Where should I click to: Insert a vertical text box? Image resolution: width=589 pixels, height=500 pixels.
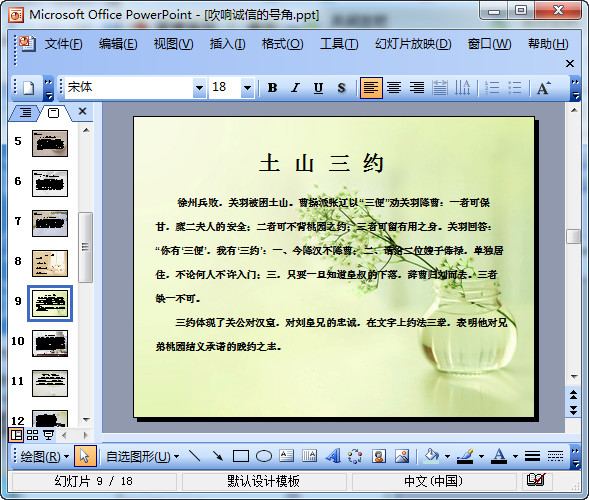tap(310, 456)
